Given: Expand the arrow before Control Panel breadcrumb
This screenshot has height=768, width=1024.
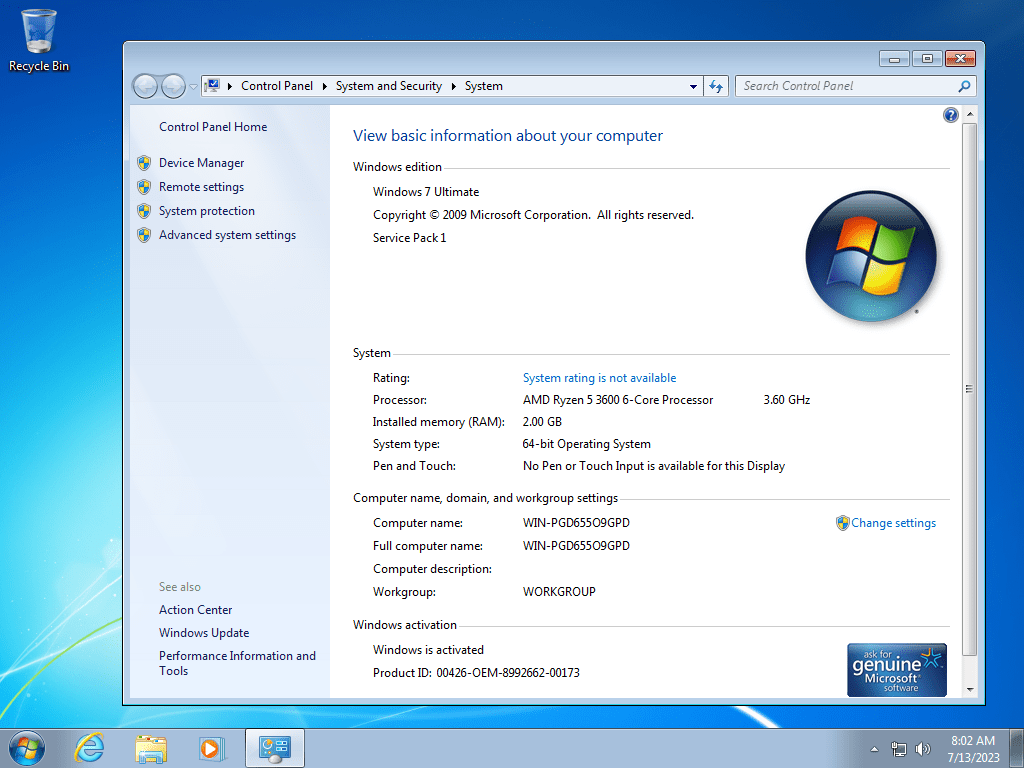Looking at the screenshot, I should [230, 86].
